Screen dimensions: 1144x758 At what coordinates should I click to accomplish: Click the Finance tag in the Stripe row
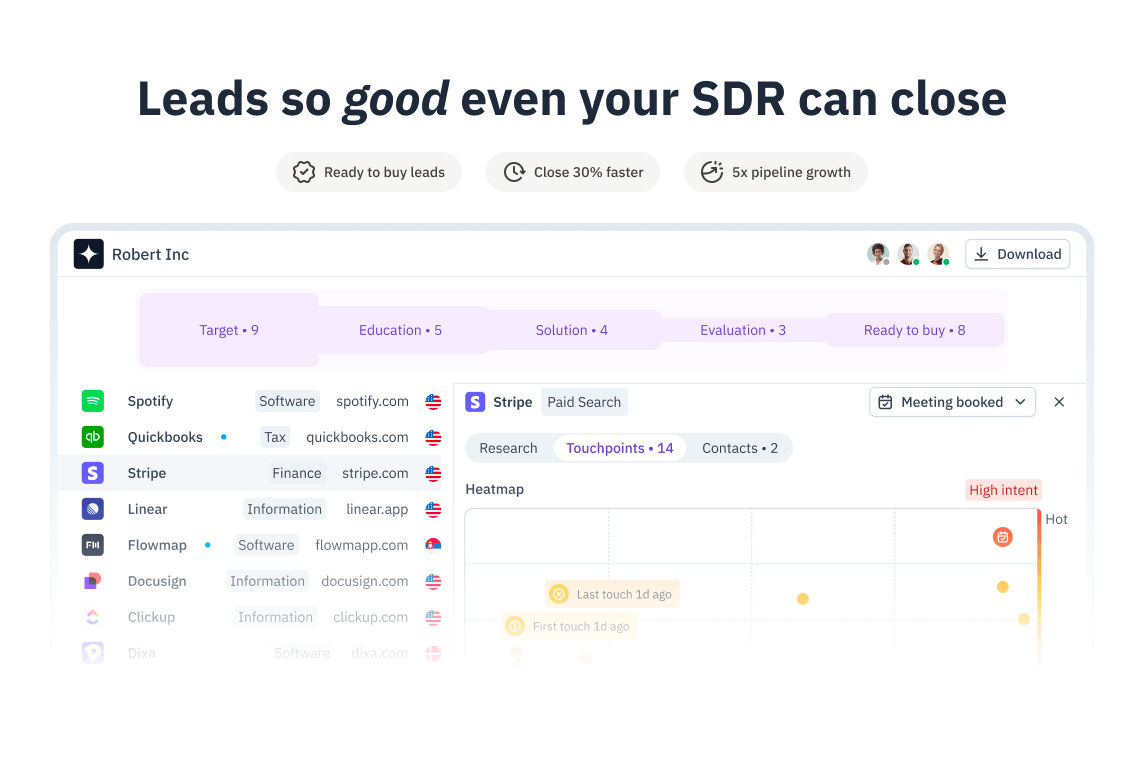297,473
